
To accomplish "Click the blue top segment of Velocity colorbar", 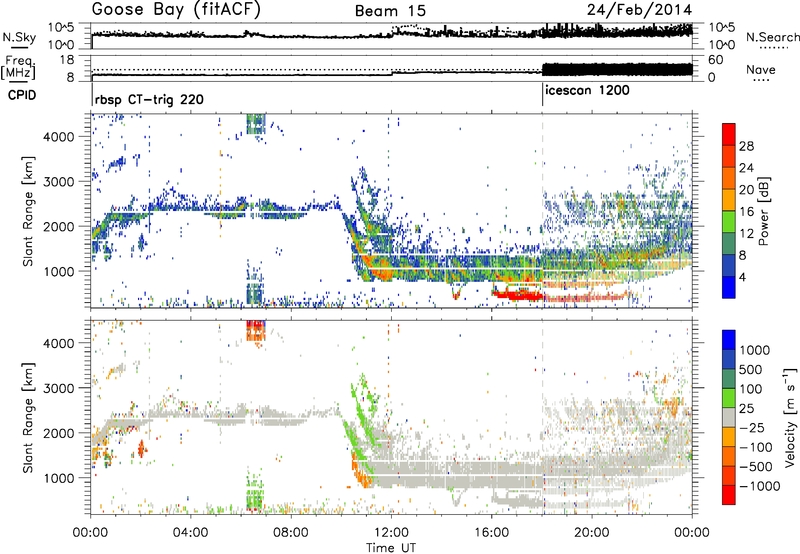I will click(x=729, y=340).
